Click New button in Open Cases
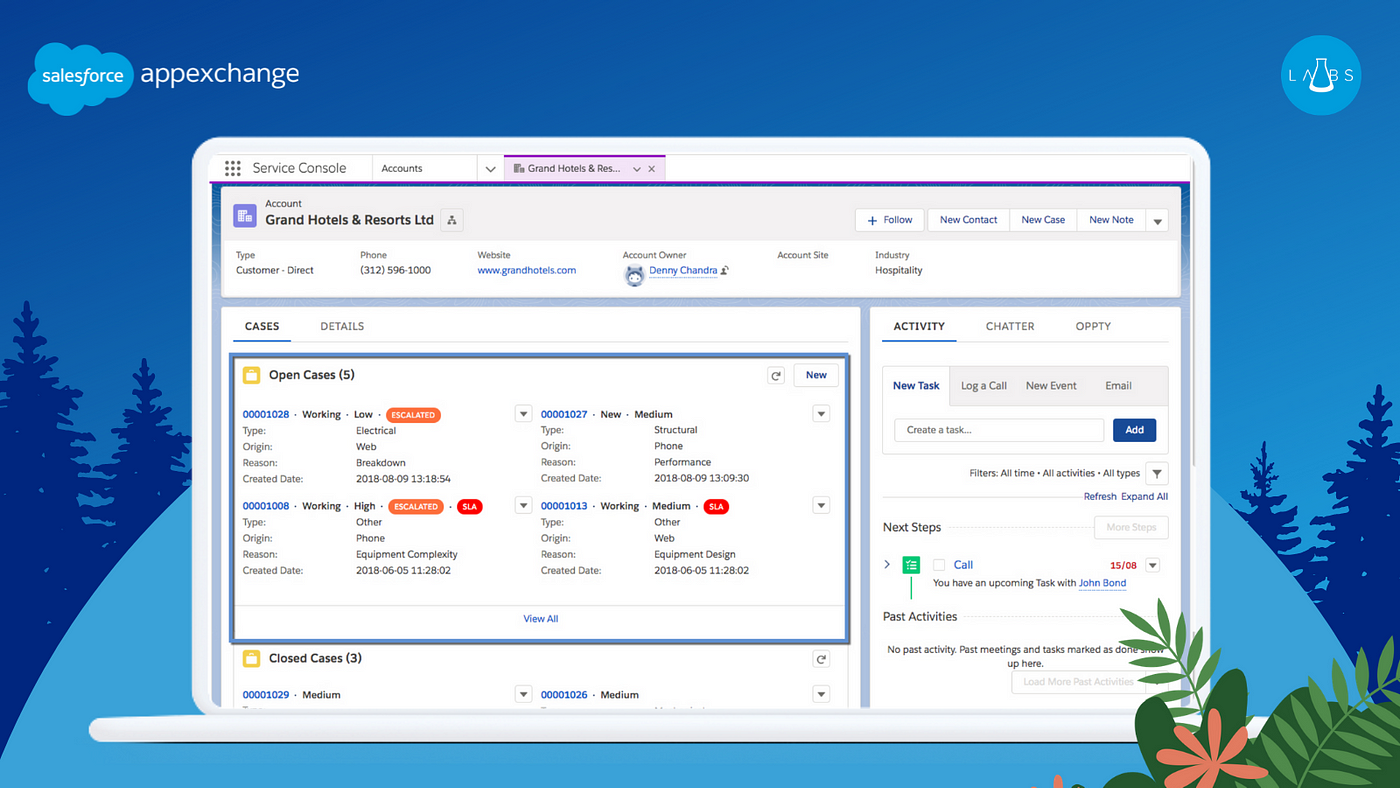The width and height of the screenshot is (1400, 788). coord(816,375)
